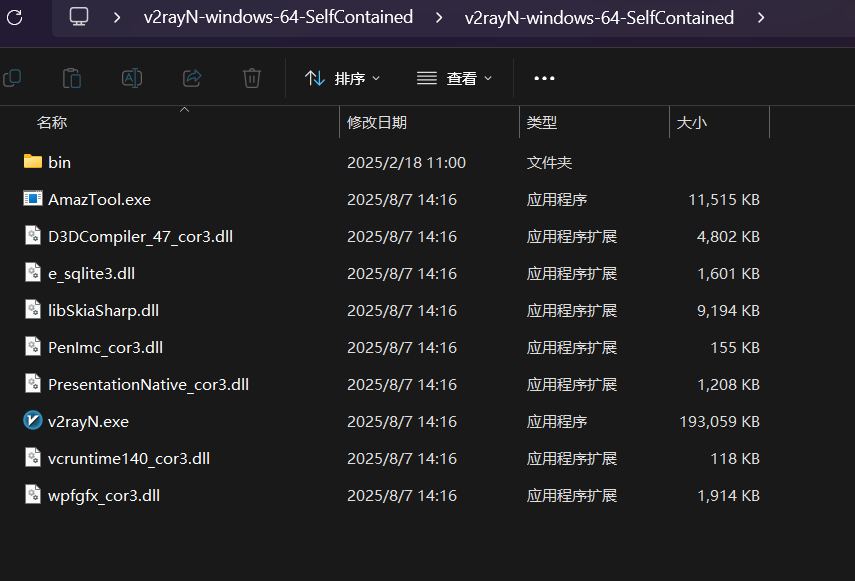
Task: Open the 查看 view dropdown
Action: pos(455,78)
